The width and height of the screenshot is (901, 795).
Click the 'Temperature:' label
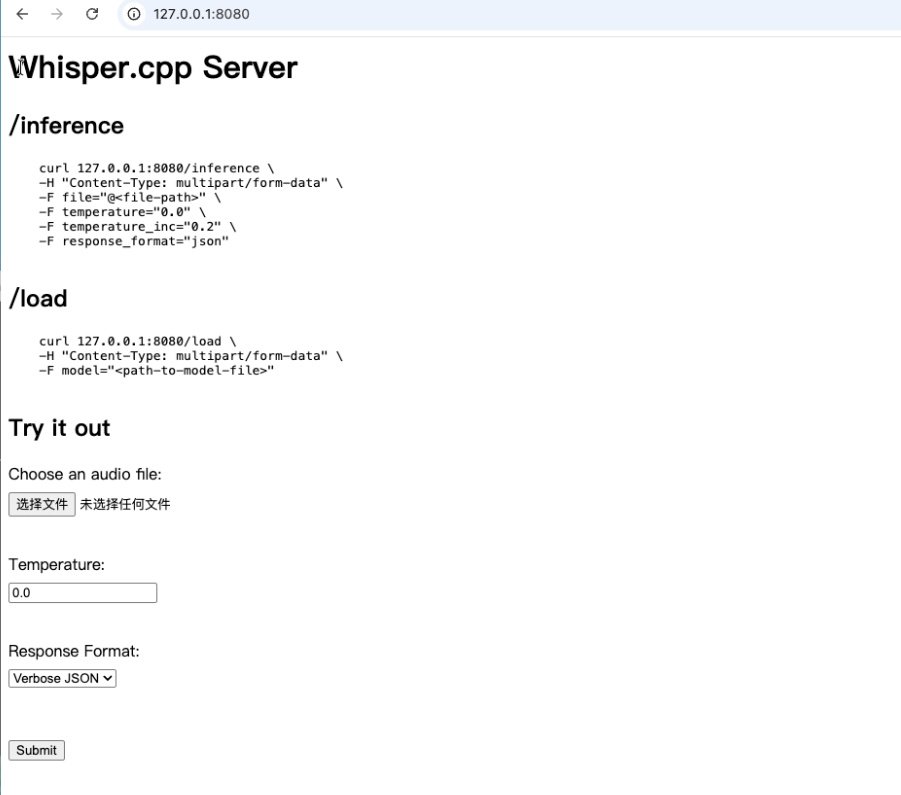(56, 565)
